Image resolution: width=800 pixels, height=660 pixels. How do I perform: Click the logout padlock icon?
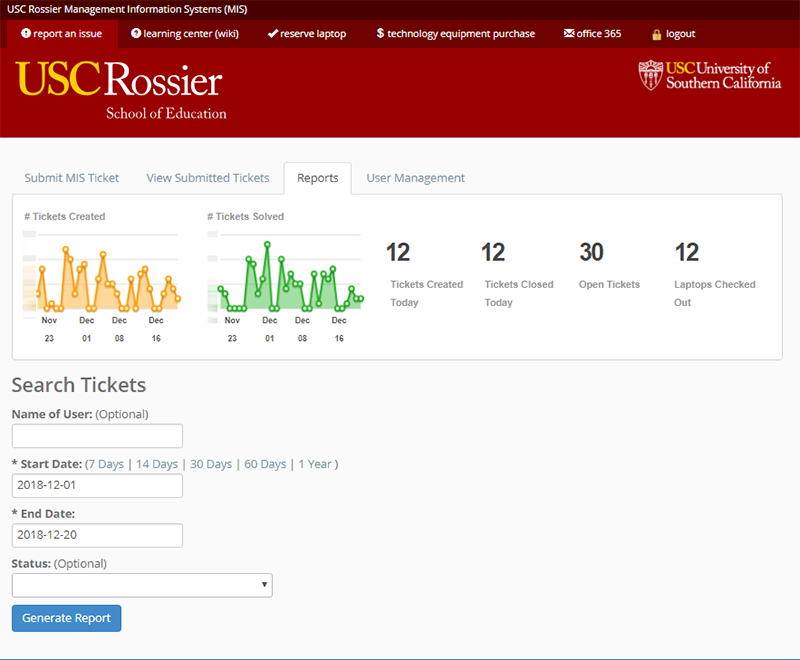(x=657, y=34)
